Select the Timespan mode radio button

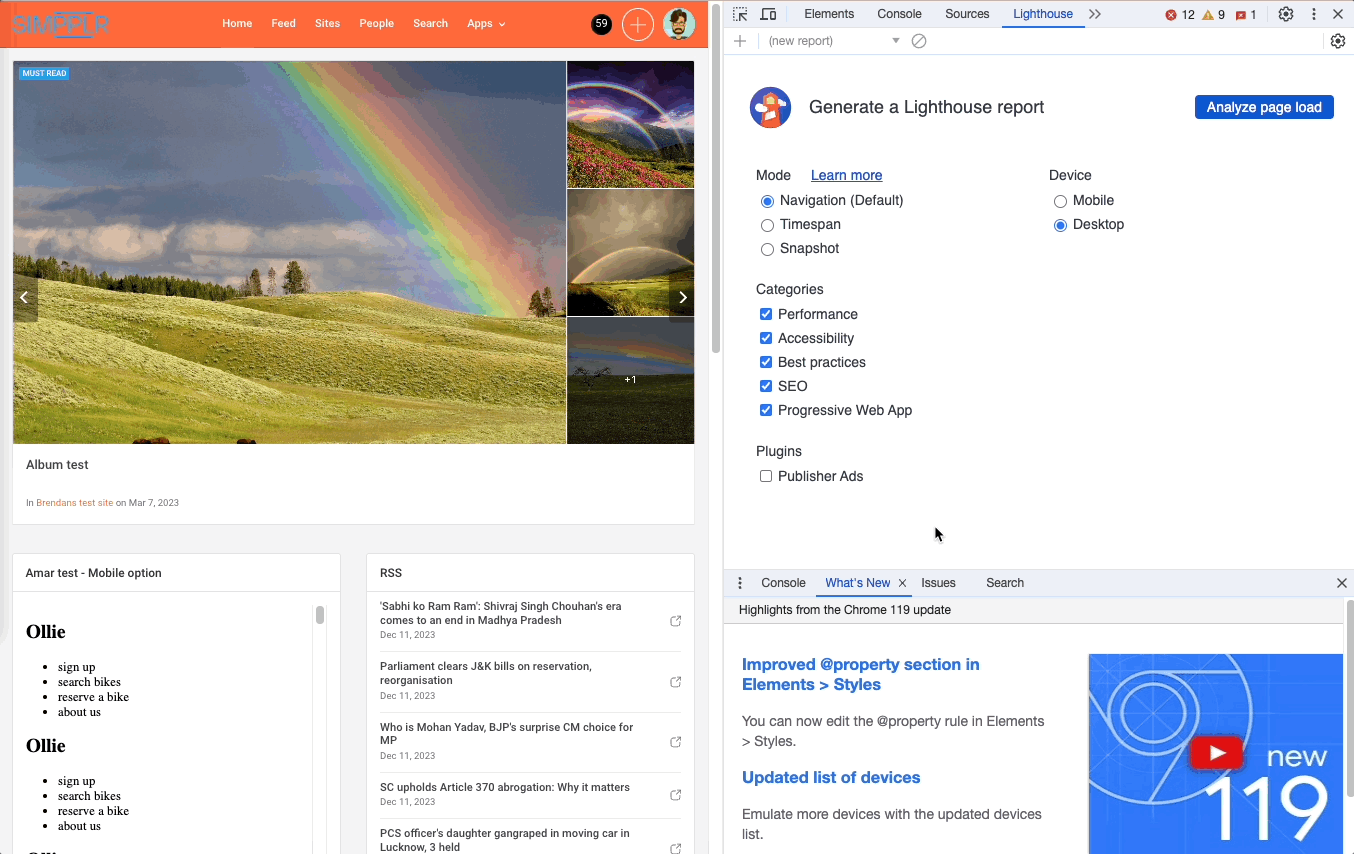pos(767,225)
